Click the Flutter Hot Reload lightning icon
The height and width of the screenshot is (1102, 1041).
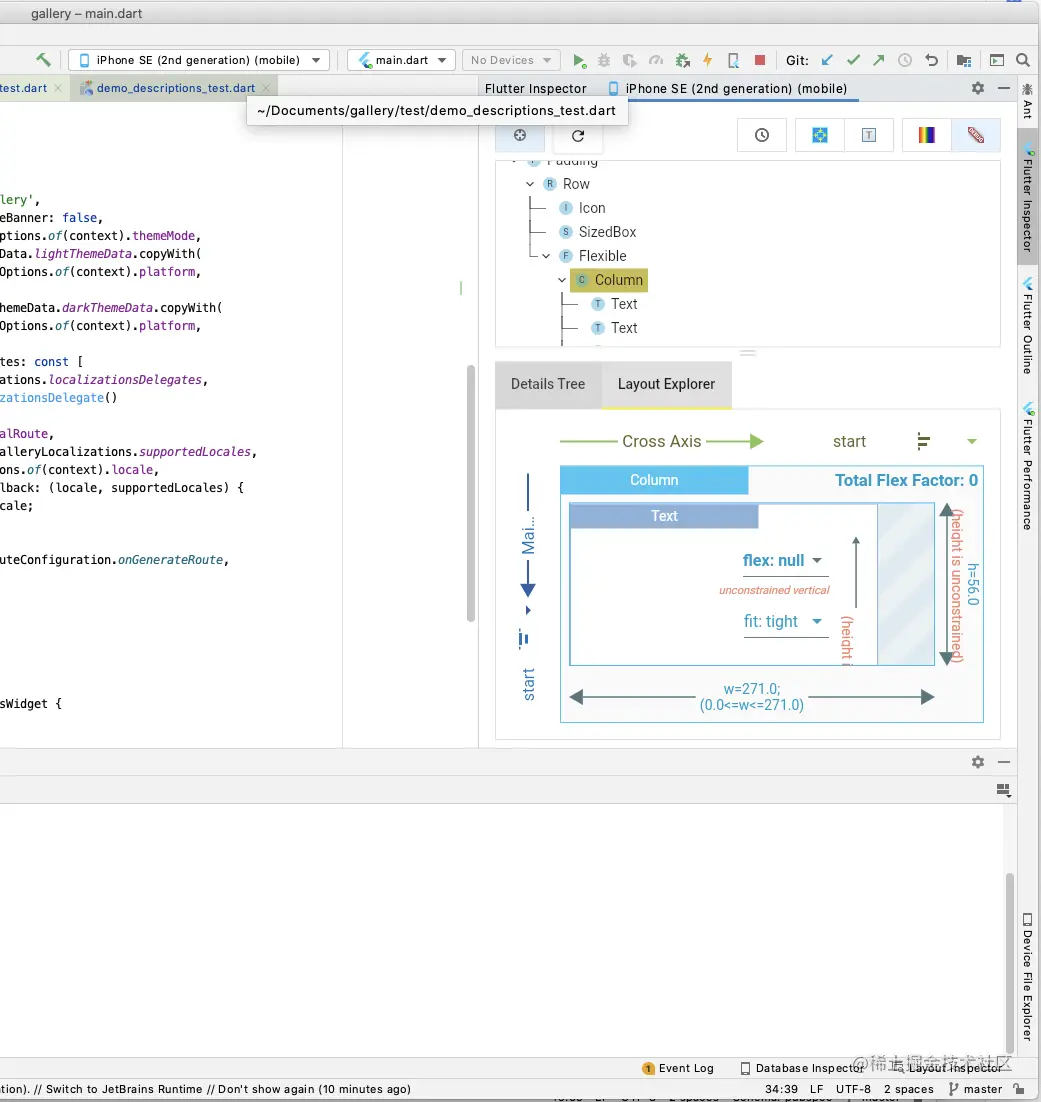[x=708, y=60]
